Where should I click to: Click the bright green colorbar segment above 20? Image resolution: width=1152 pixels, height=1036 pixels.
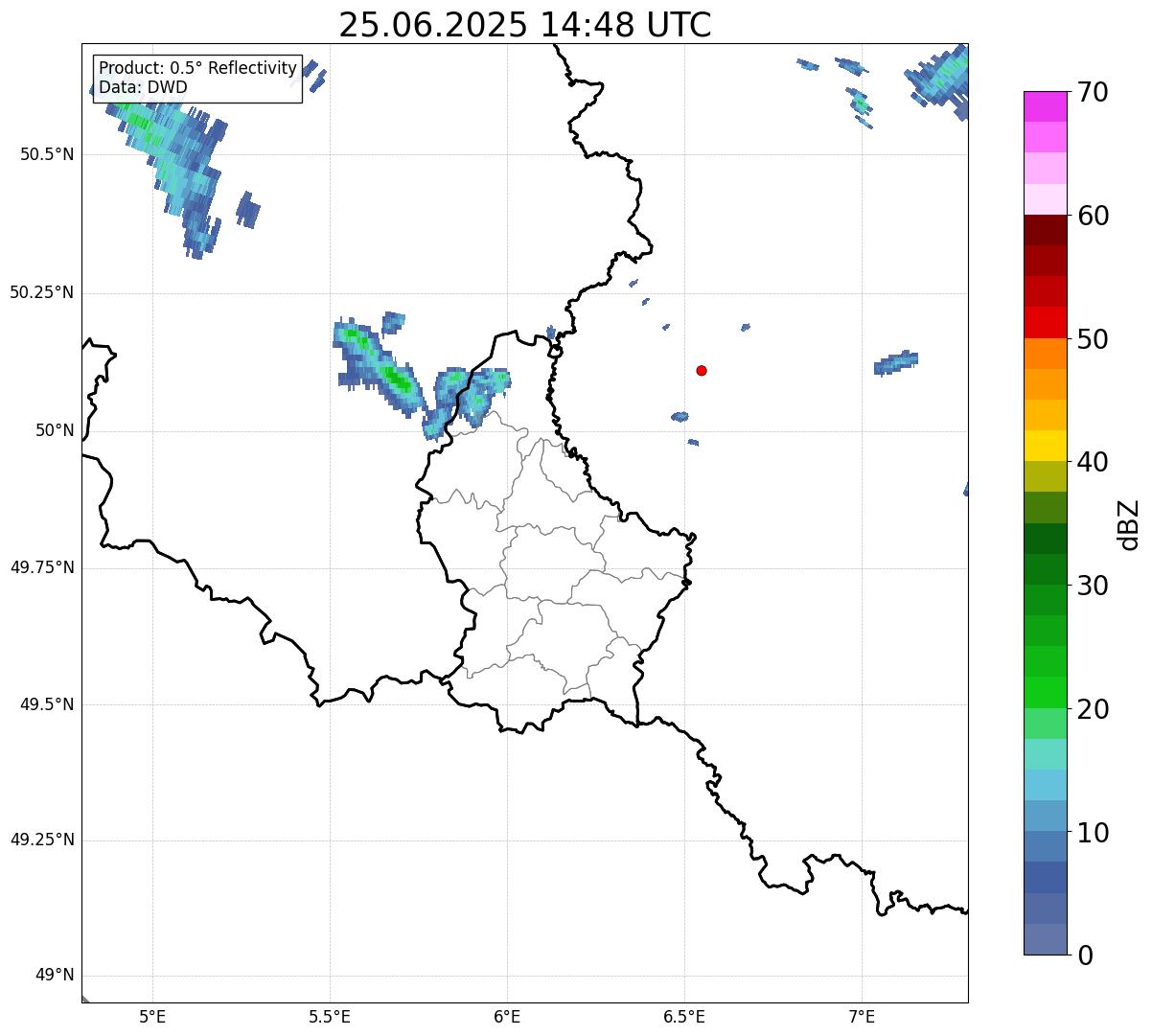coord(1046,692)
